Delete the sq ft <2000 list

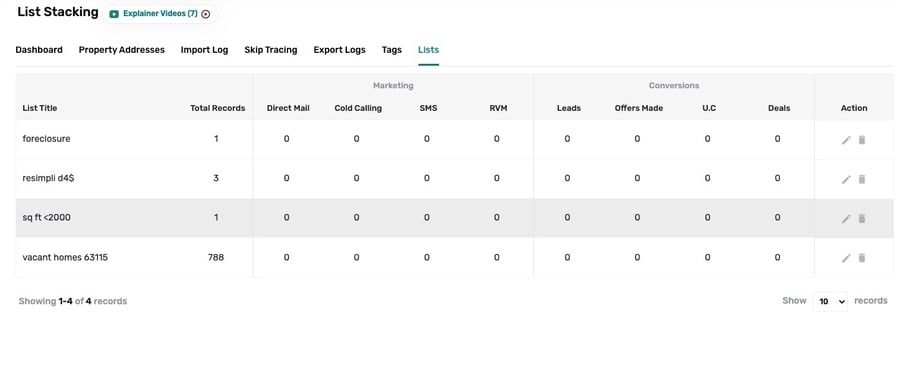(862, 219)
